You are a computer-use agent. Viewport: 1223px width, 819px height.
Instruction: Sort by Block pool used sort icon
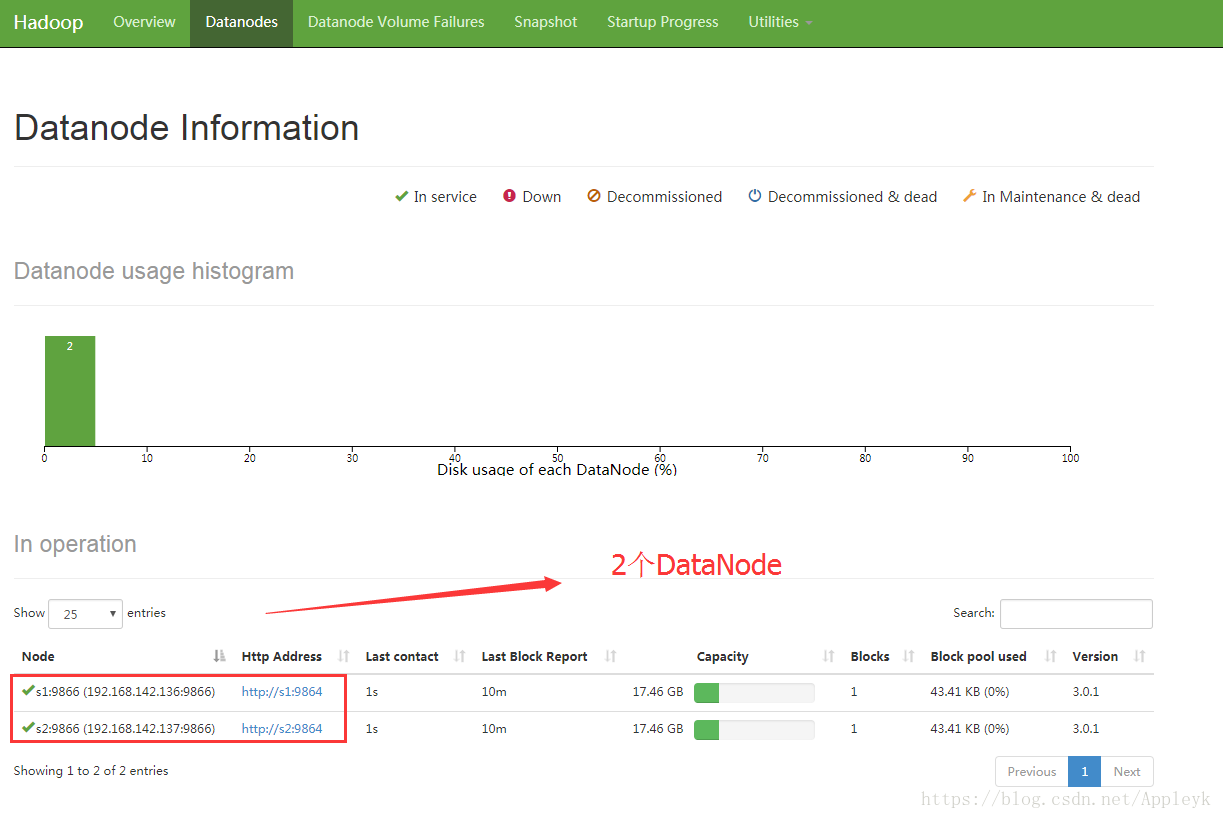(x=1051, y=657)
